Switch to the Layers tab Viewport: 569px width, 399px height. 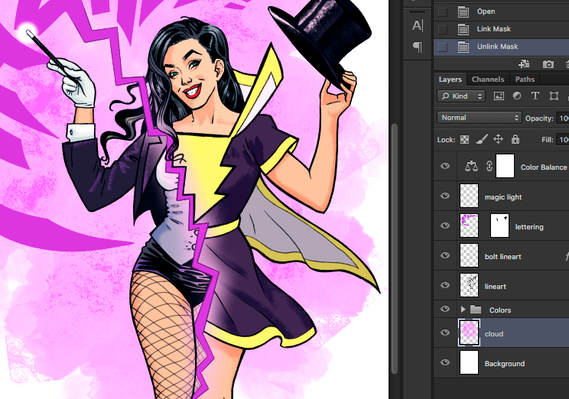tap(450, 79)
